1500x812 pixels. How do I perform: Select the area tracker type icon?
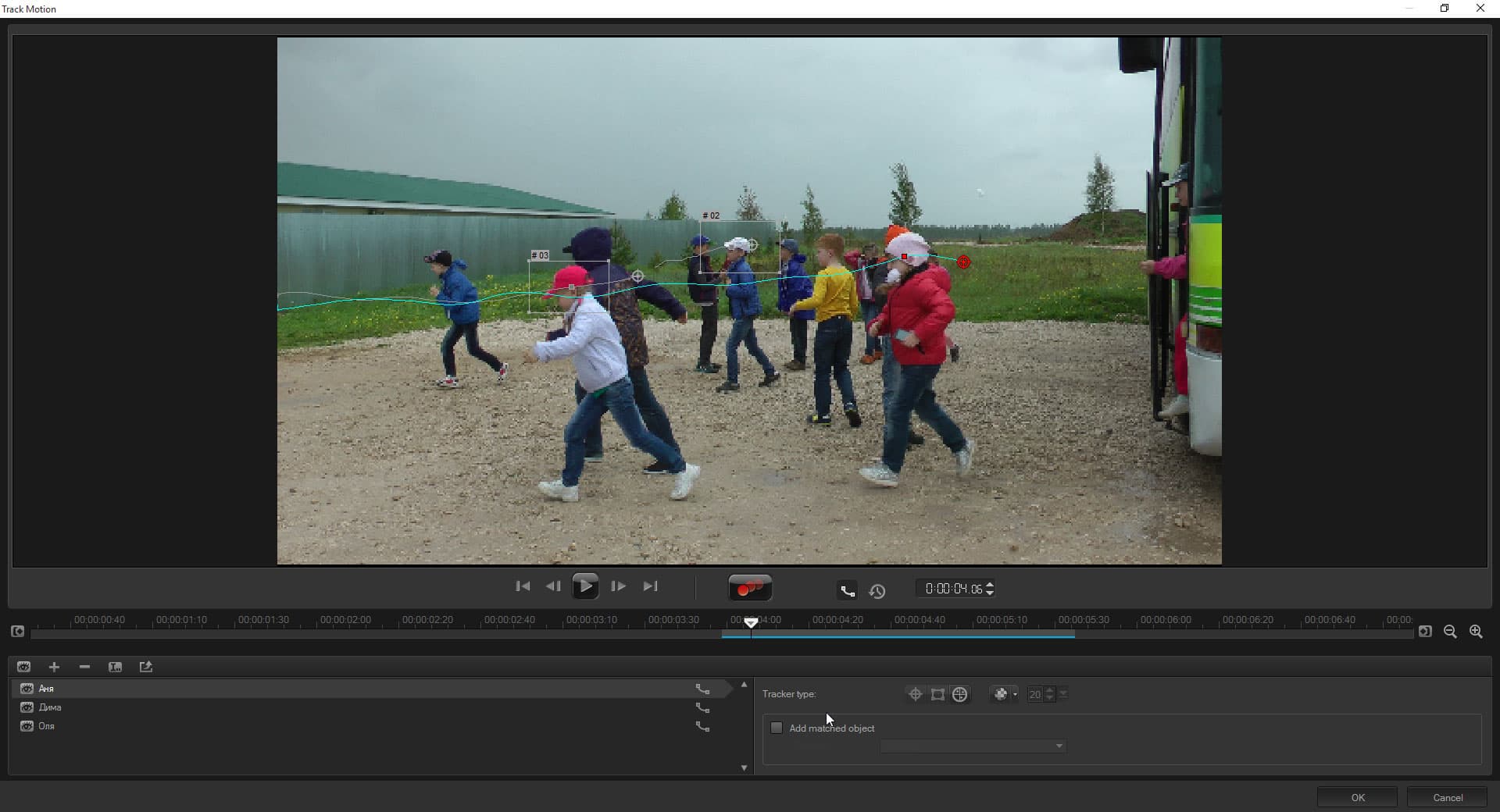coord(937,694)
